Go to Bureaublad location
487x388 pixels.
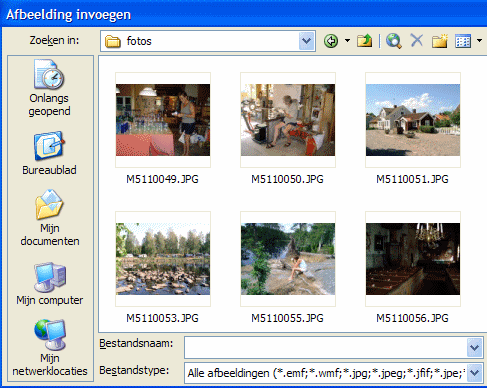(49, 153)
